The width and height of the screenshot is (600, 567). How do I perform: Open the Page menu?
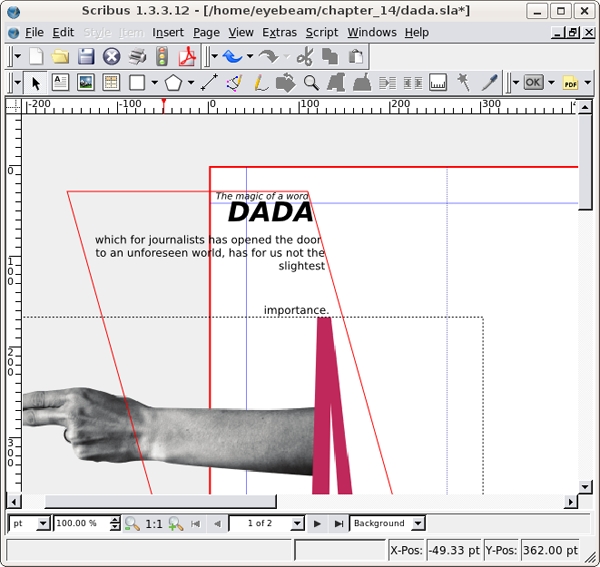click(x=206, y=33)
